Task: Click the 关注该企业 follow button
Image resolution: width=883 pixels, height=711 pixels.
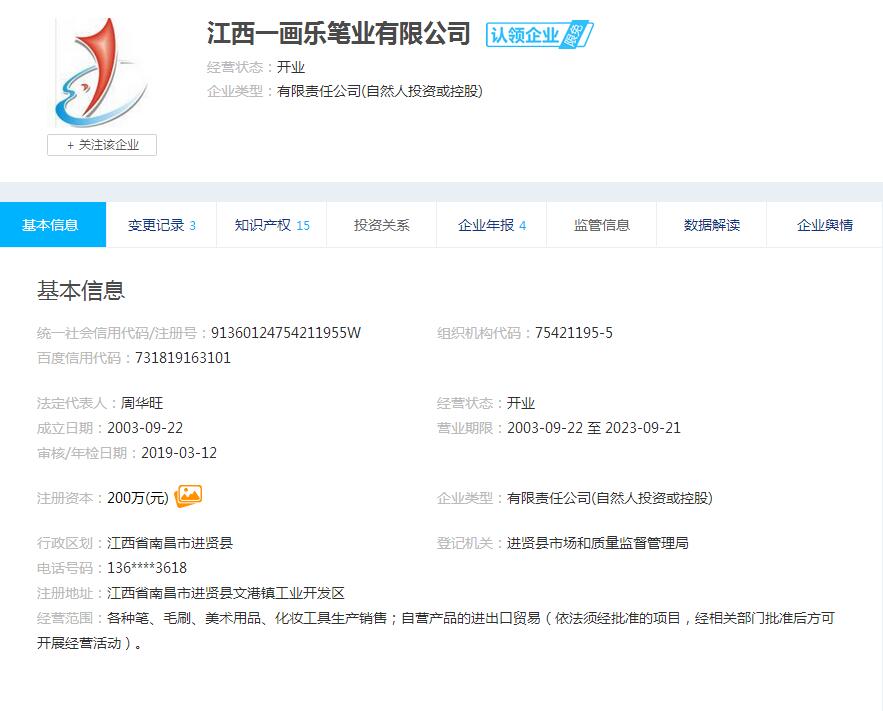Action: [102, 145]
